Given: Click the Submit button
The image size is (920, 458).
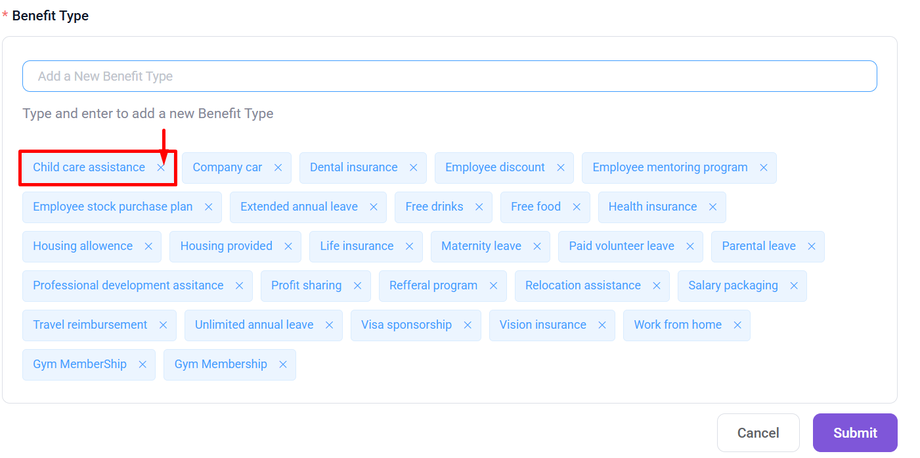Looking at the screenshot, I should coord(855,433).
